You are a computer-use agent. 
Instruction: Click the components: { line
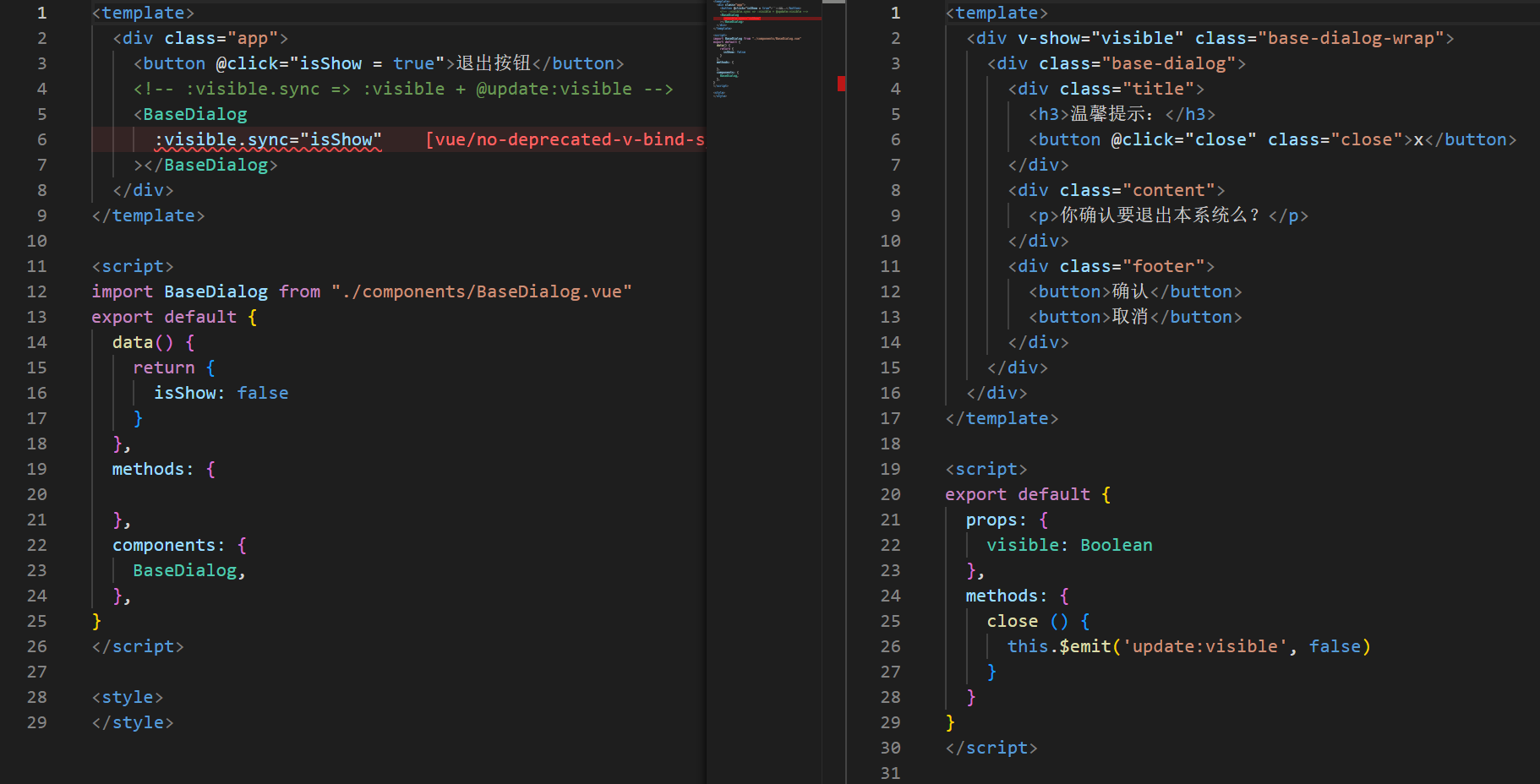(x=180, y=545)
